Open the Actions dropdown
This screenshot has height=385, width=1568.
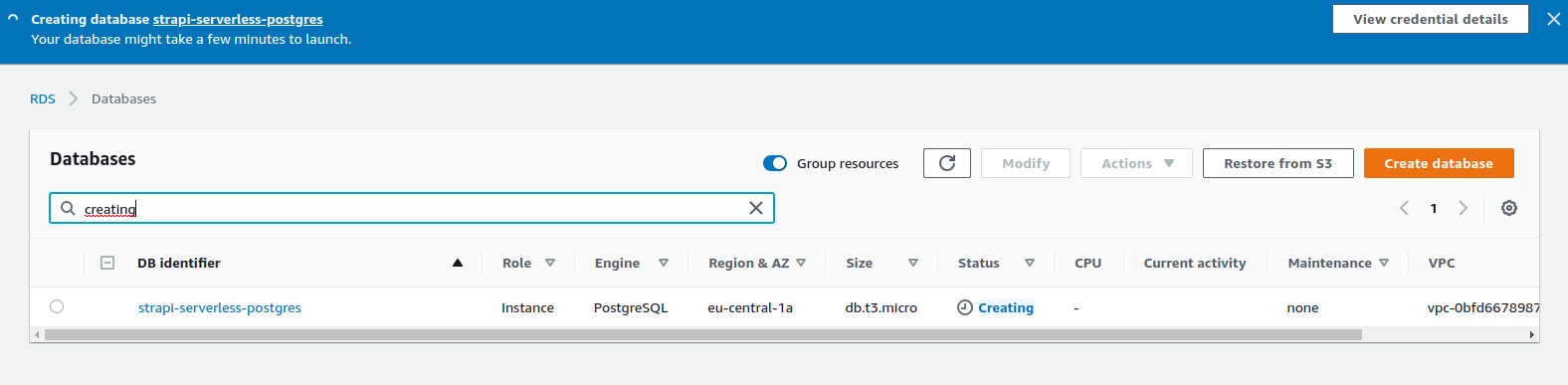(x=1136, y=163)
